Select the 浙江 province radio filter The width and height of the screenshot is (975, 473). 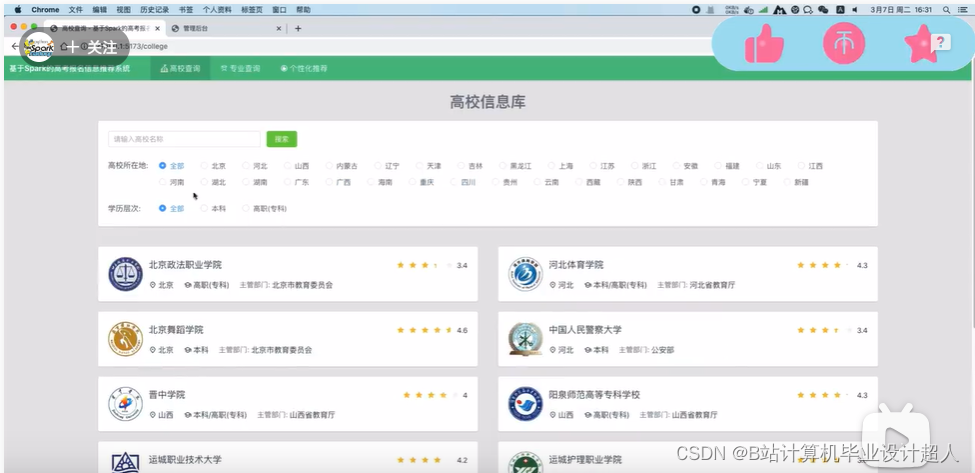(x=635, y=166)
